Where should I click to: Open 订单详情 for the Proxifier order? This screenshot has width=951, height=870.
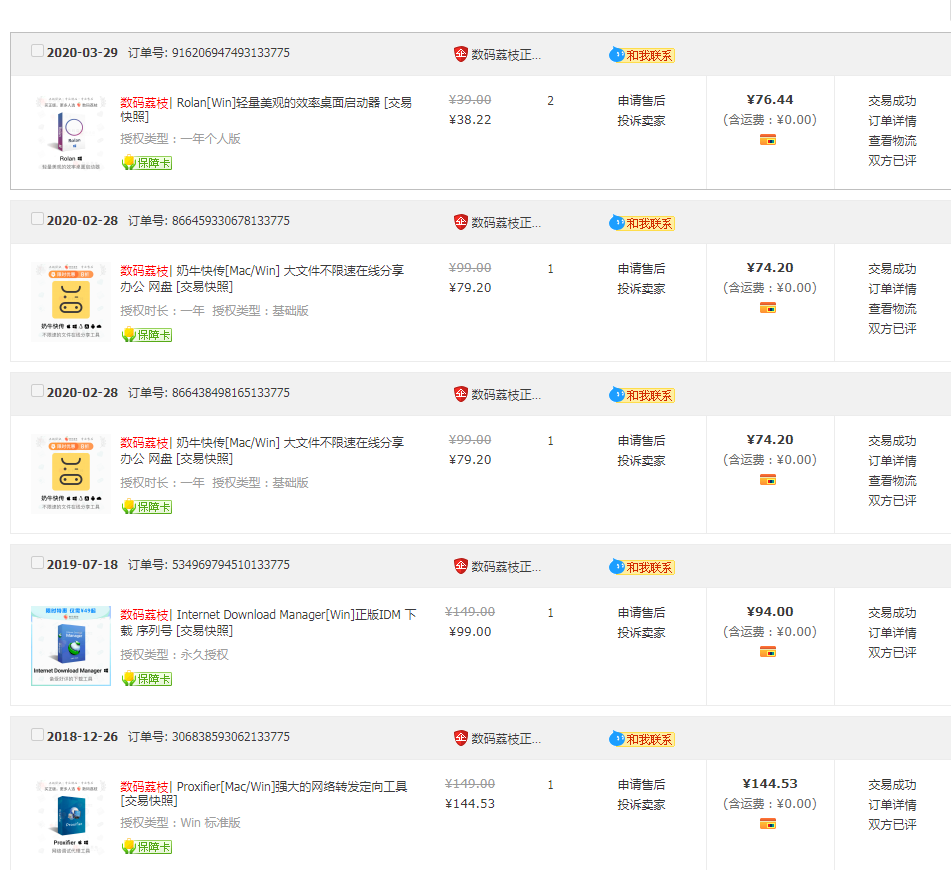892,804
